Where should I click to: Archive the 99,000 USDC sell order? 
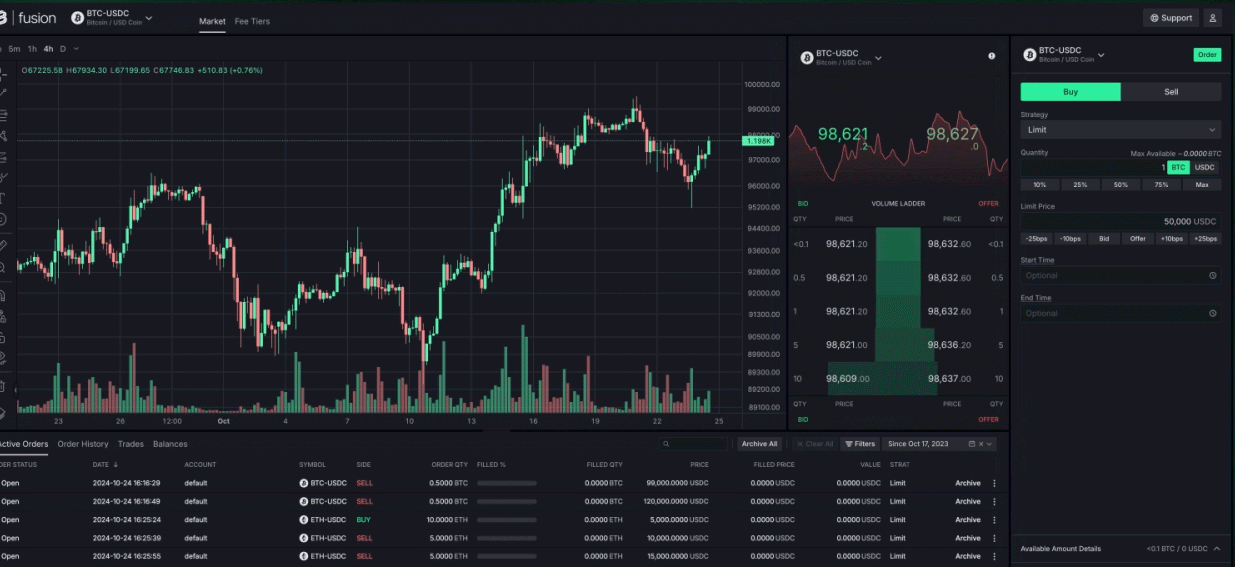[x=968, y=483]
